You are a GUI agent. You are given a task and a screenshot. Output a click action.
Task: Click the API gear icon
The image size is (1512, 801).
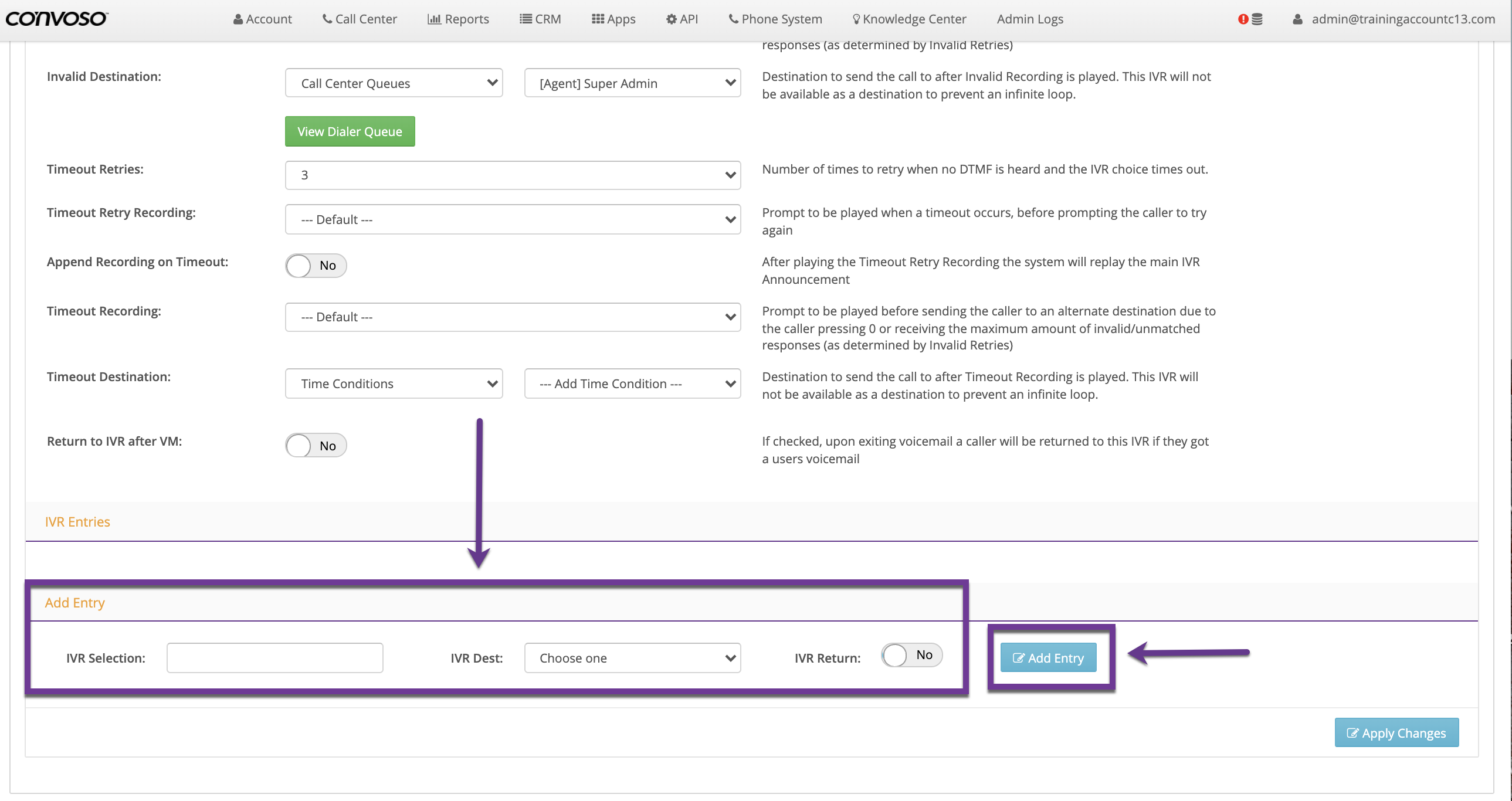pyautogui.click(x=672, y=19)
